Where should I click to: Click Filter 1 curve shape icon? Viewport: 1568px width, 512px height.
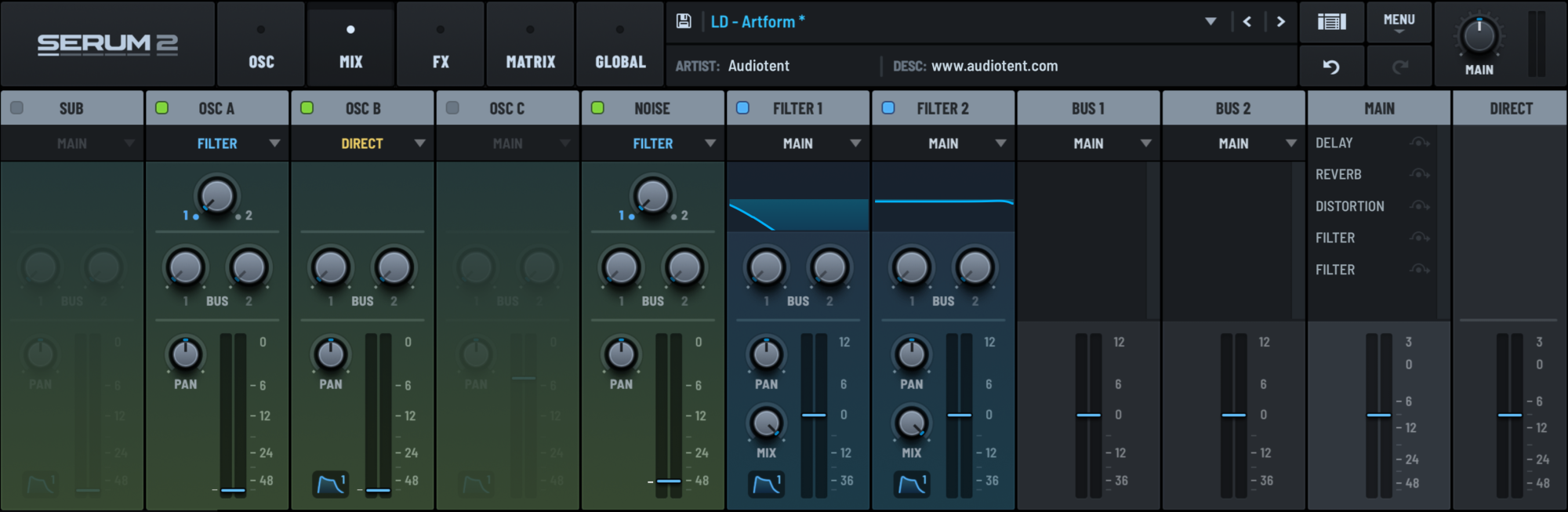(x=766, y=485)
